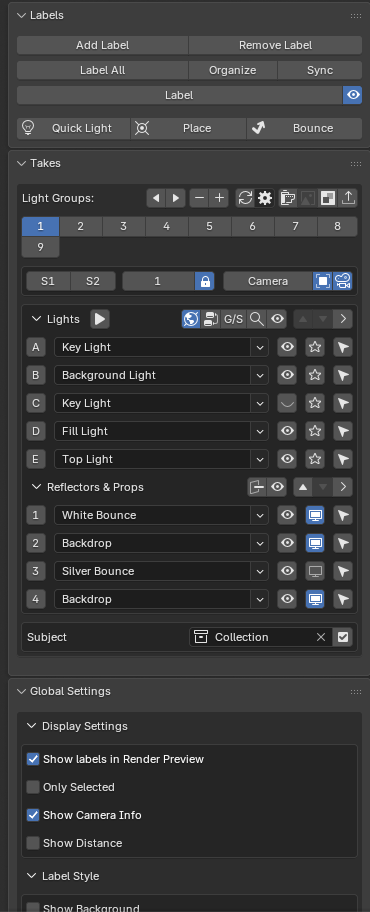Viewport: 370px width, 912px height.
Task: Activate the Place light tool
Action: tap(188, 129)
